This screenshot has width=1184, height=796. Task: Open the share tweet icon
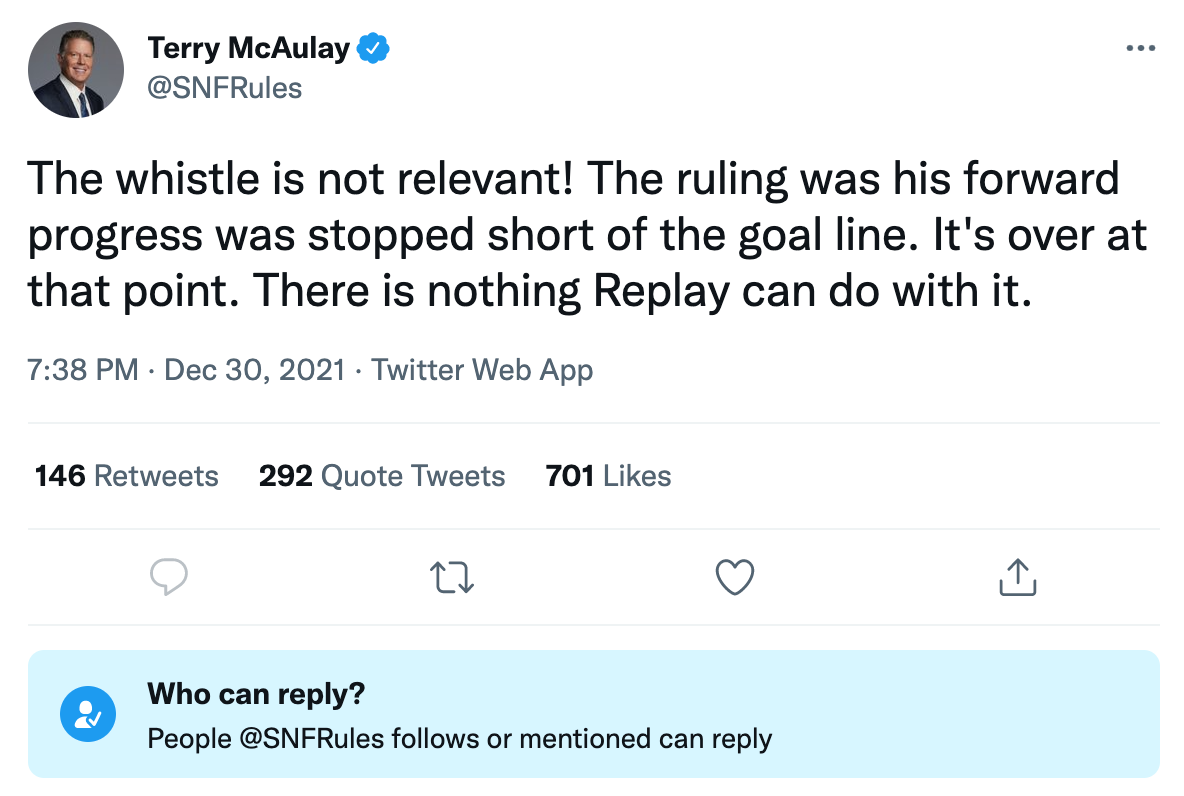tap(1018, 577)
